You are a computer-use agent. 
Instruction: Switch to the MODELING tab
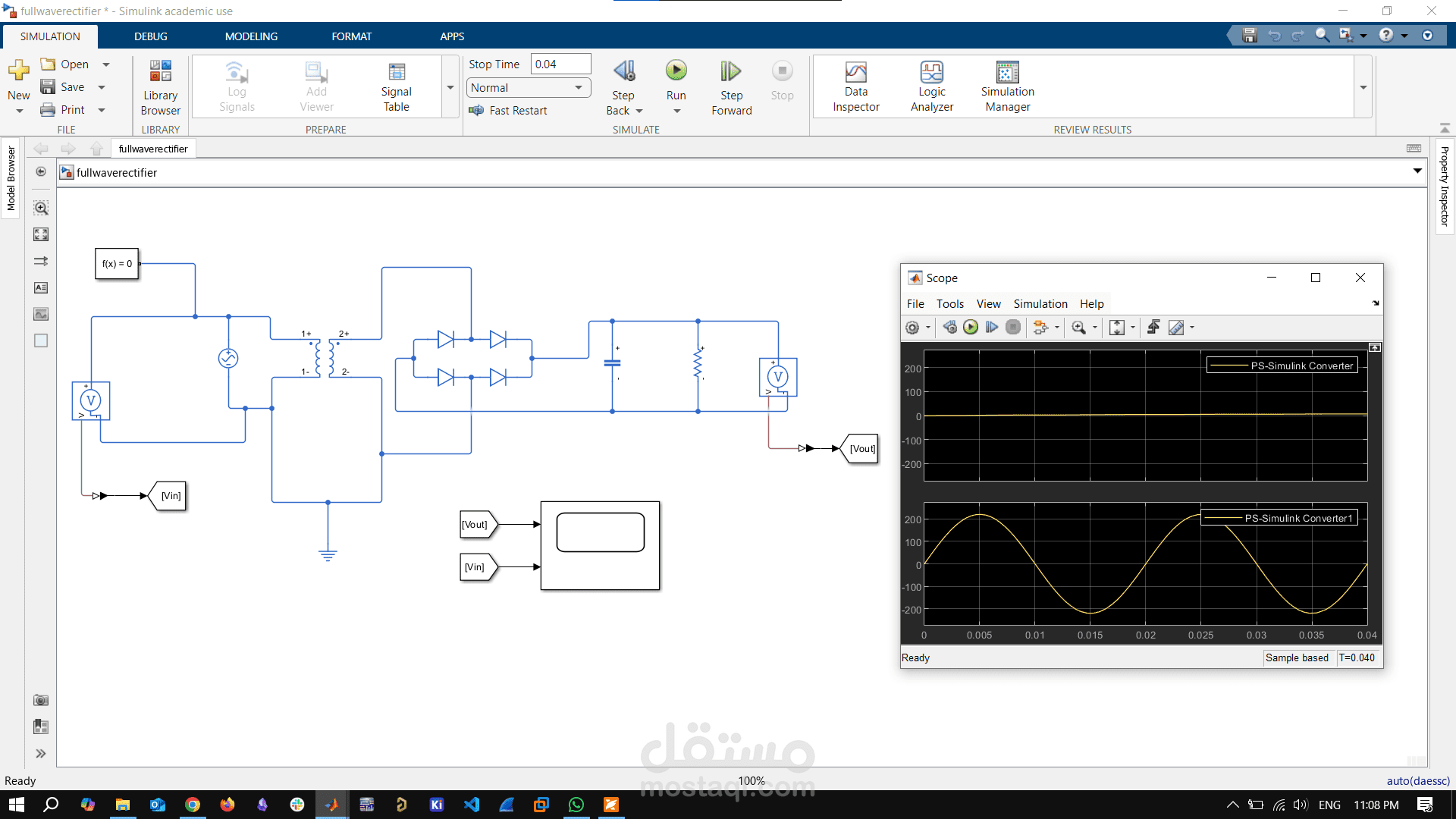point(251,36)
